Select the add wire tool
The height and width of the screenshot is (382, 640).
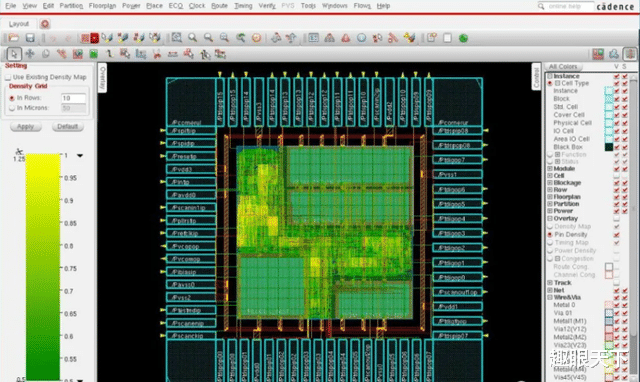click(x=109, y=54)
